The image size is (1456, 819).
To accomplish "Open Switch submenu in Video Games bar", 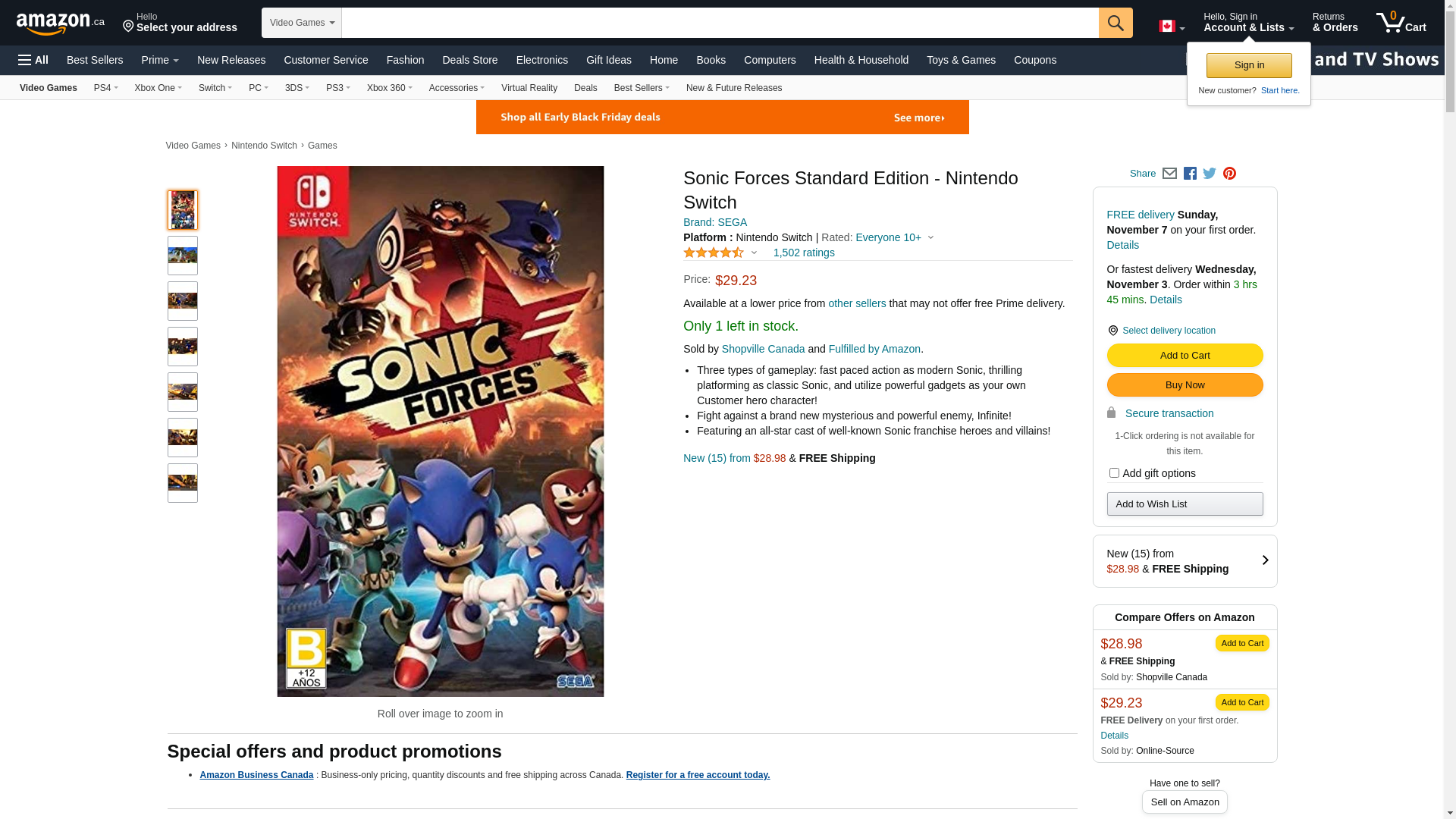I will coord(215,88).
